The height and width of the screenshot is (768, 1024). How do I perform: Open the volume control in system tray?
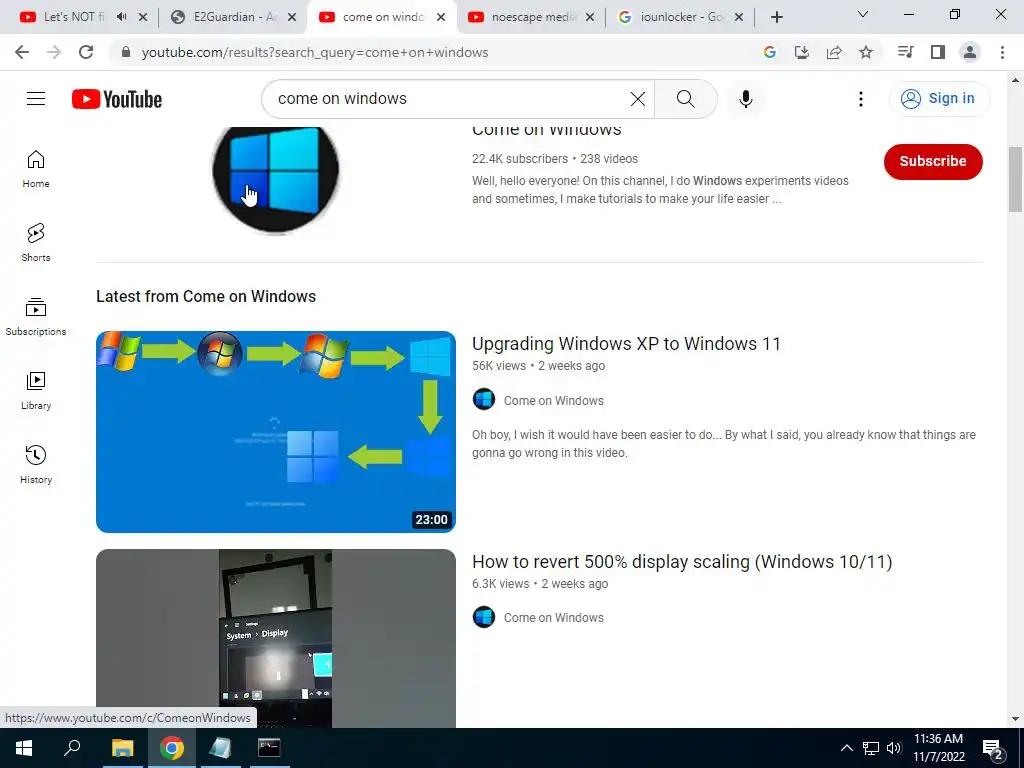click(x=894, y=748)
